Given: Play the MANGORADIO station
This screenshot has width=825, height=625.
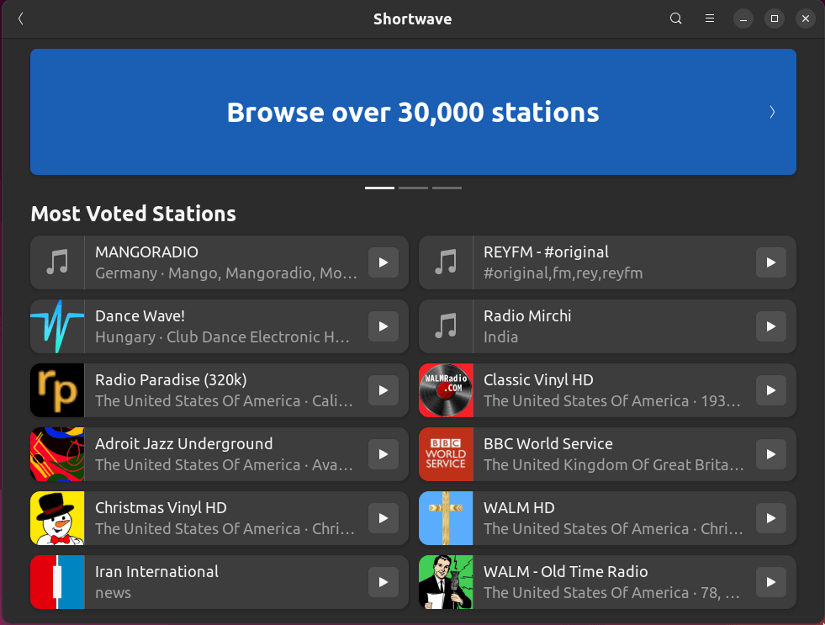Looking at the screenshot, I should (x=383, y=263).
